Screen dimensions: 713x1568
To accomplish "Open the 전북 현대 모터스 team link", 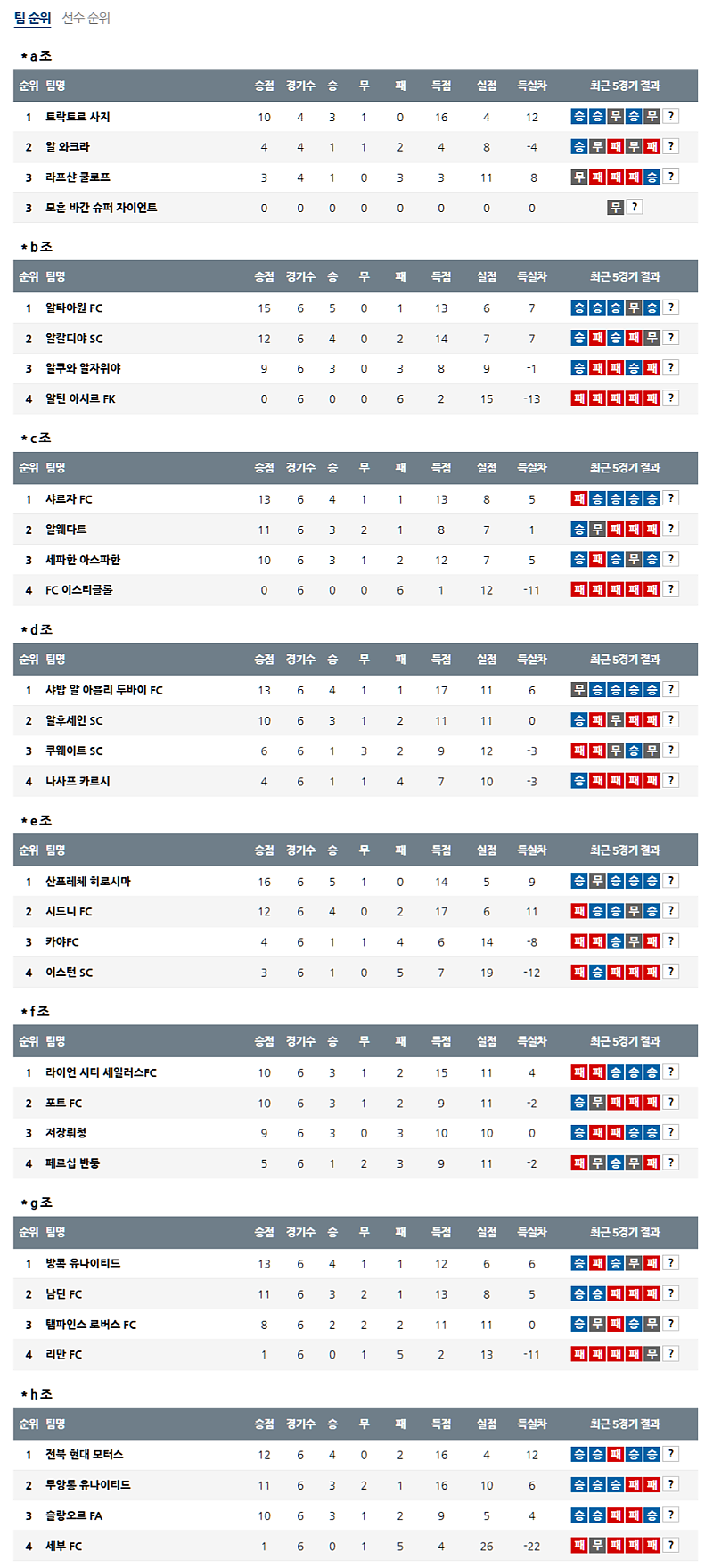I will point(85,1455).
